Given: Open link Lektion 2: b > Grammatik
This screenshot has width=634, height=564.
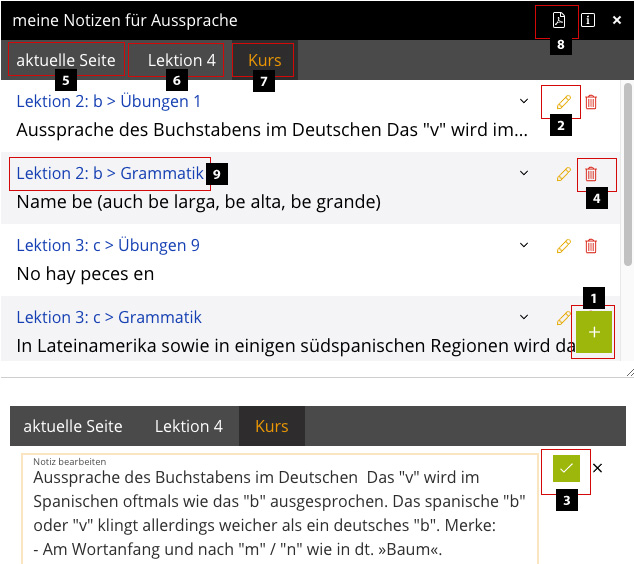Looking at the screenshot, I should click(x=110, y=173).
